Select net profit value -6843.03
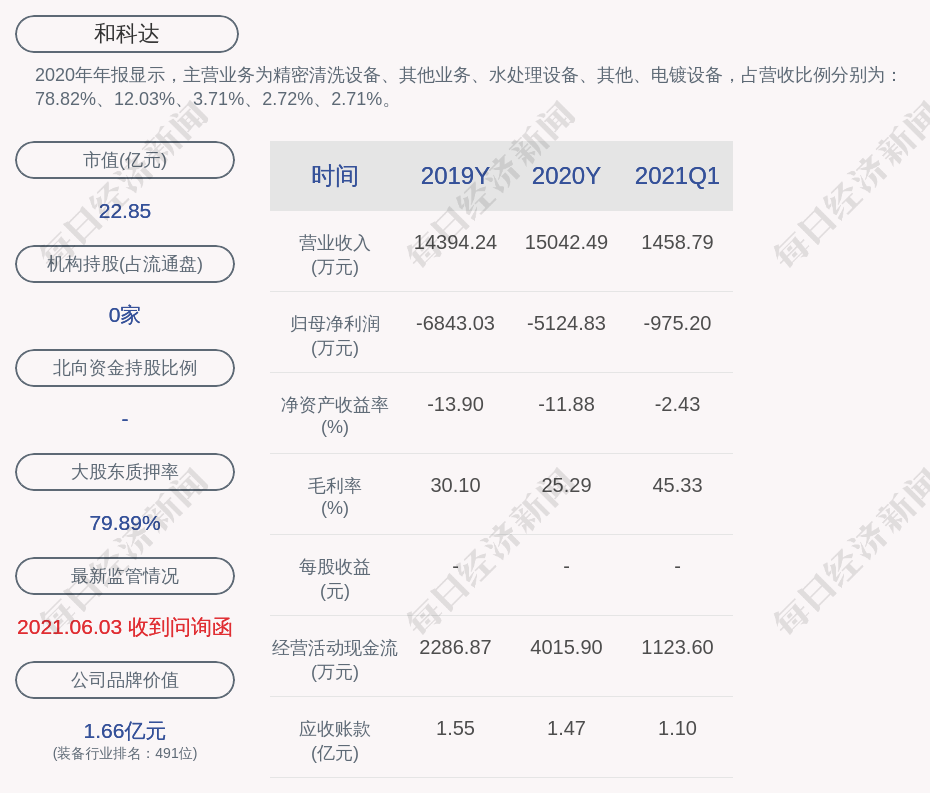930x793 pixels. pyautogui.click(x=455, y=323)
